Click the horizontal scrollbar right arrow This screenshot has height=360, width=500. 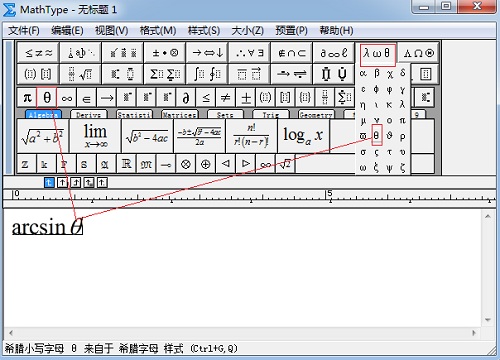click(474, 333)
